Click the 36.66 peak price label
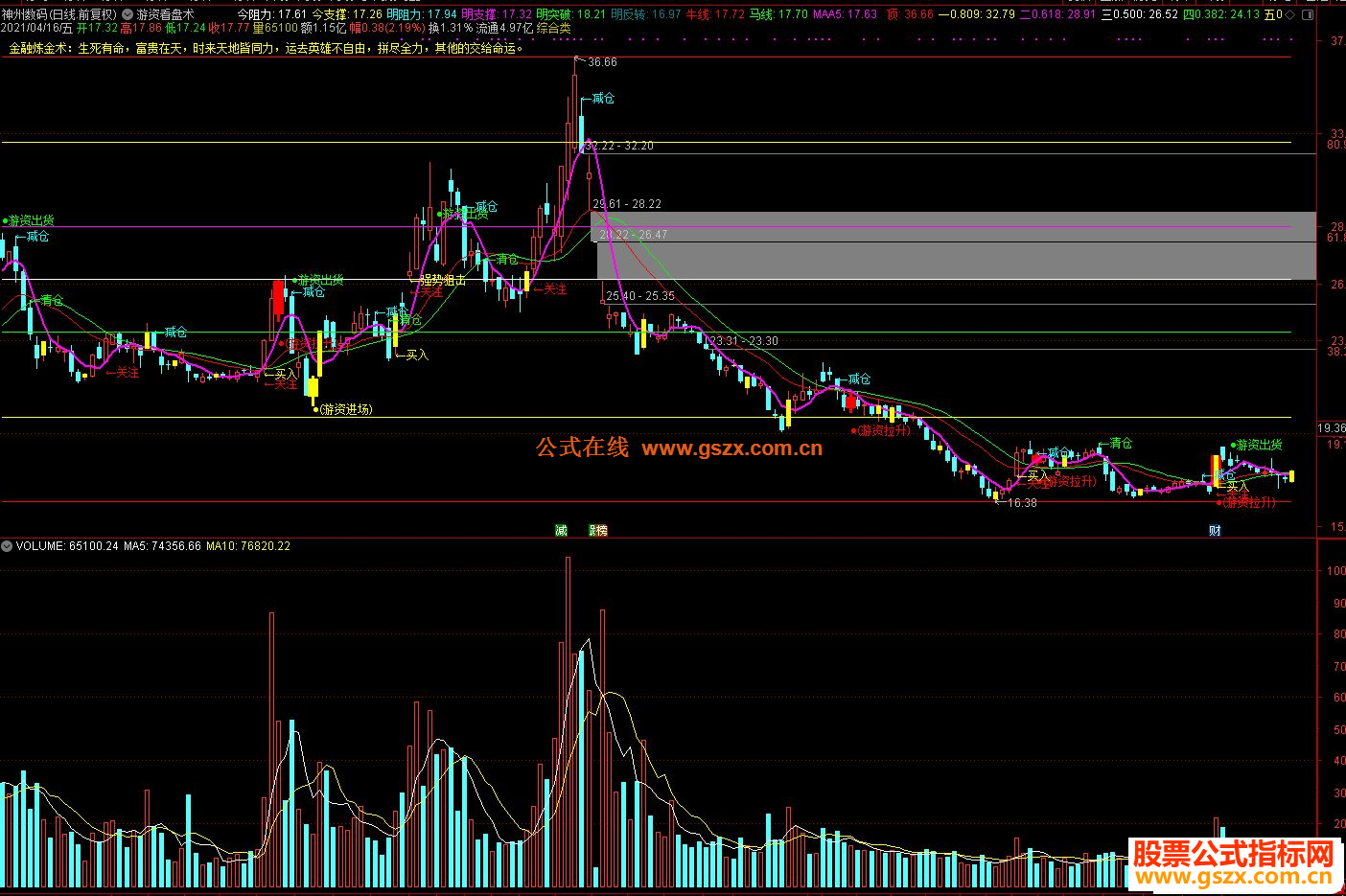1346x896 pixels. coord(602,62)
